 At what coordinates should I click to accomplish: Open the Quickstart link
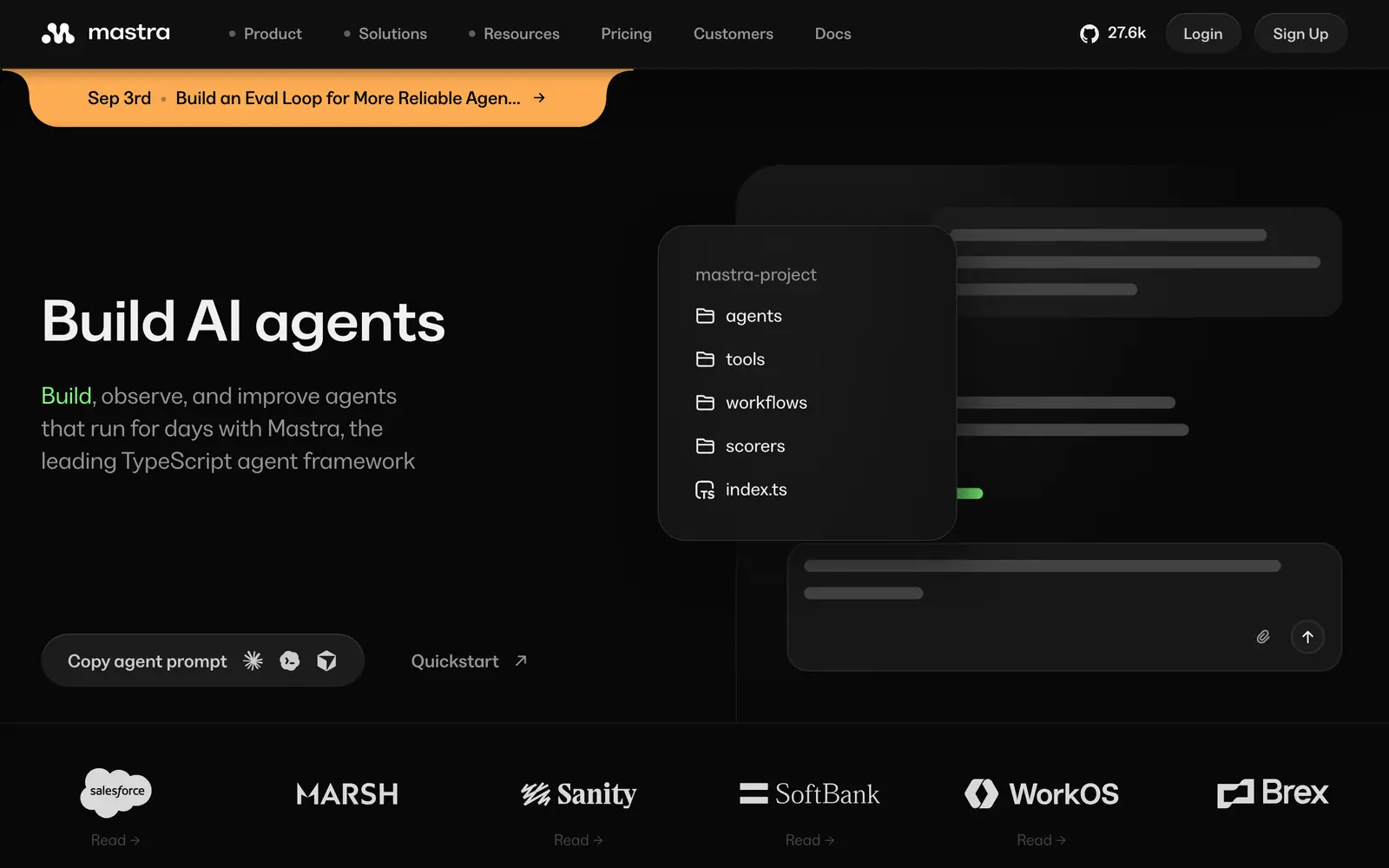coord(469,661)
